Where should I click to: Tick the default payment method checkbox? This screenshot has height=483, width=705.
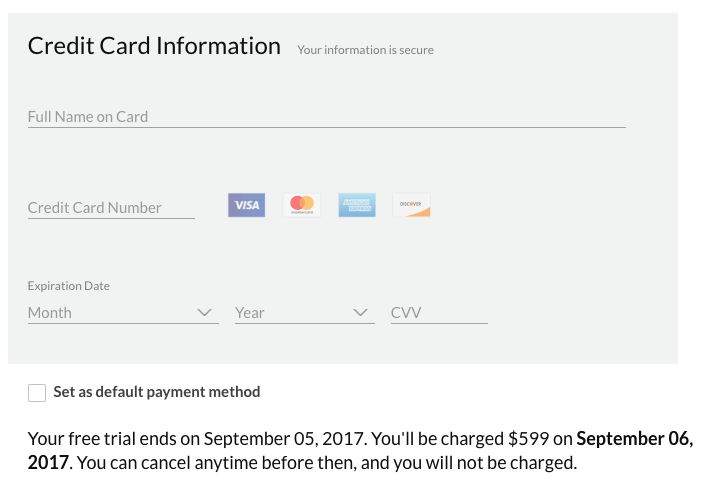pyautogui.click(x=37, y=393)
